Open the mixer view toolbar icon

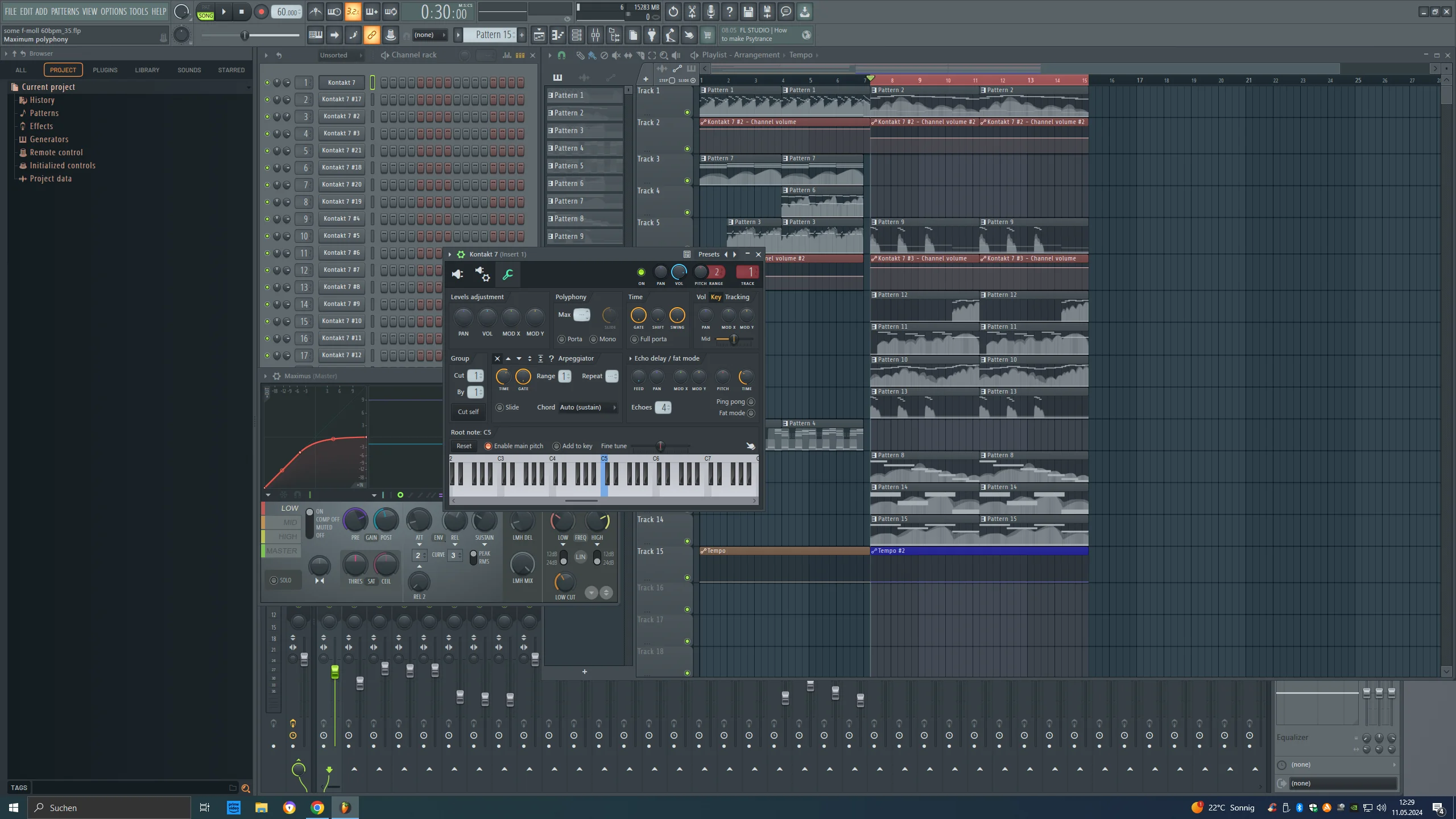click(x=595, y=35)
